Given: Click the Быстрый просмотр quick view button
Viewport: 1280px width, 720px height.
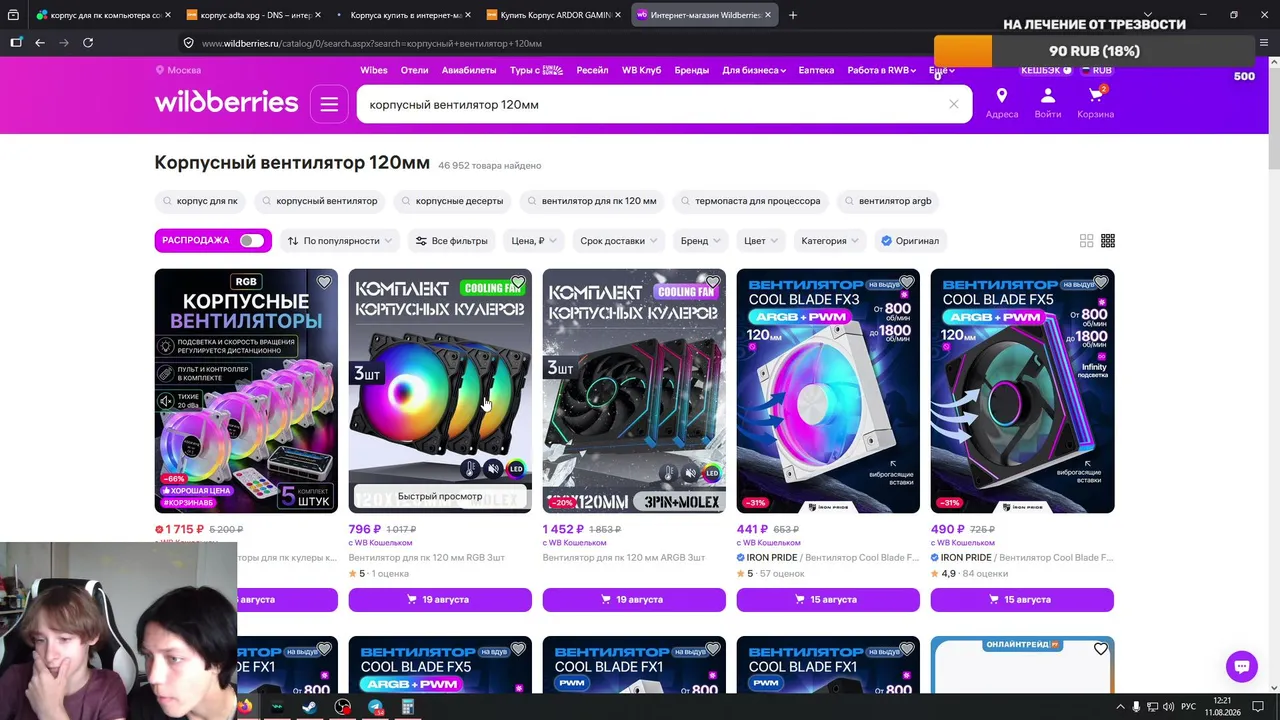Looking at the screenshot, I should [440, 496].
